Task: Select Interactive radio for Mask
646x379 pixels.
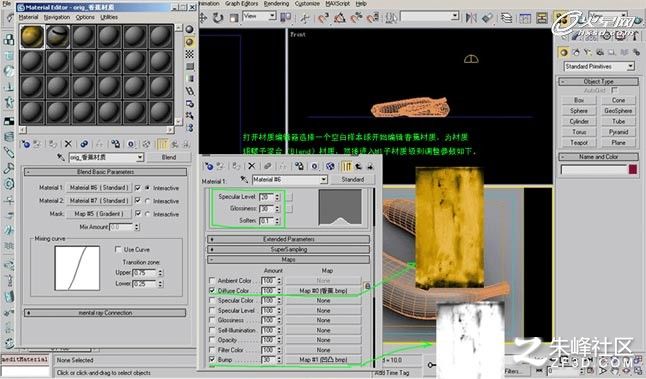Action: coord(147,214)
